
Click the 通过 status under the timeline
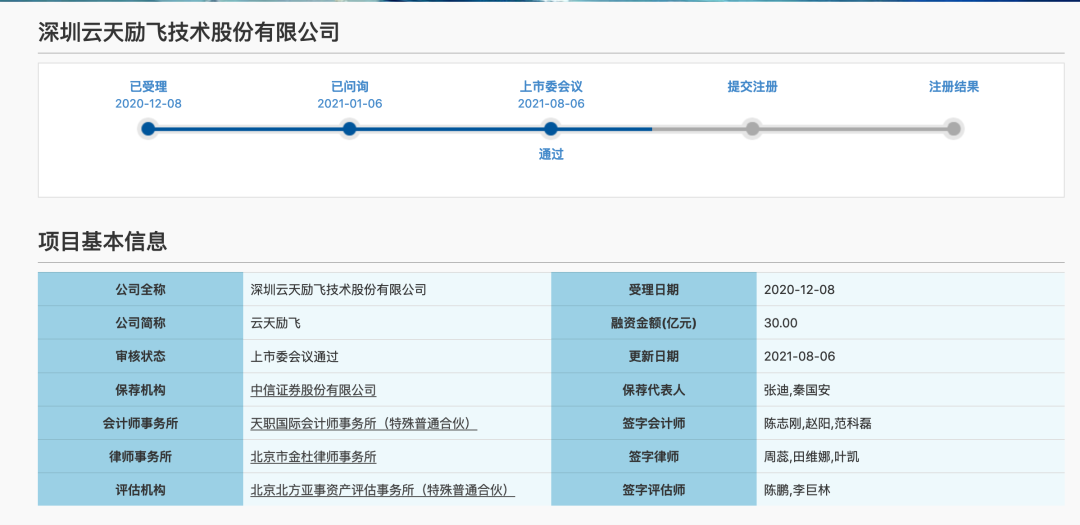[x=551, y=155]
